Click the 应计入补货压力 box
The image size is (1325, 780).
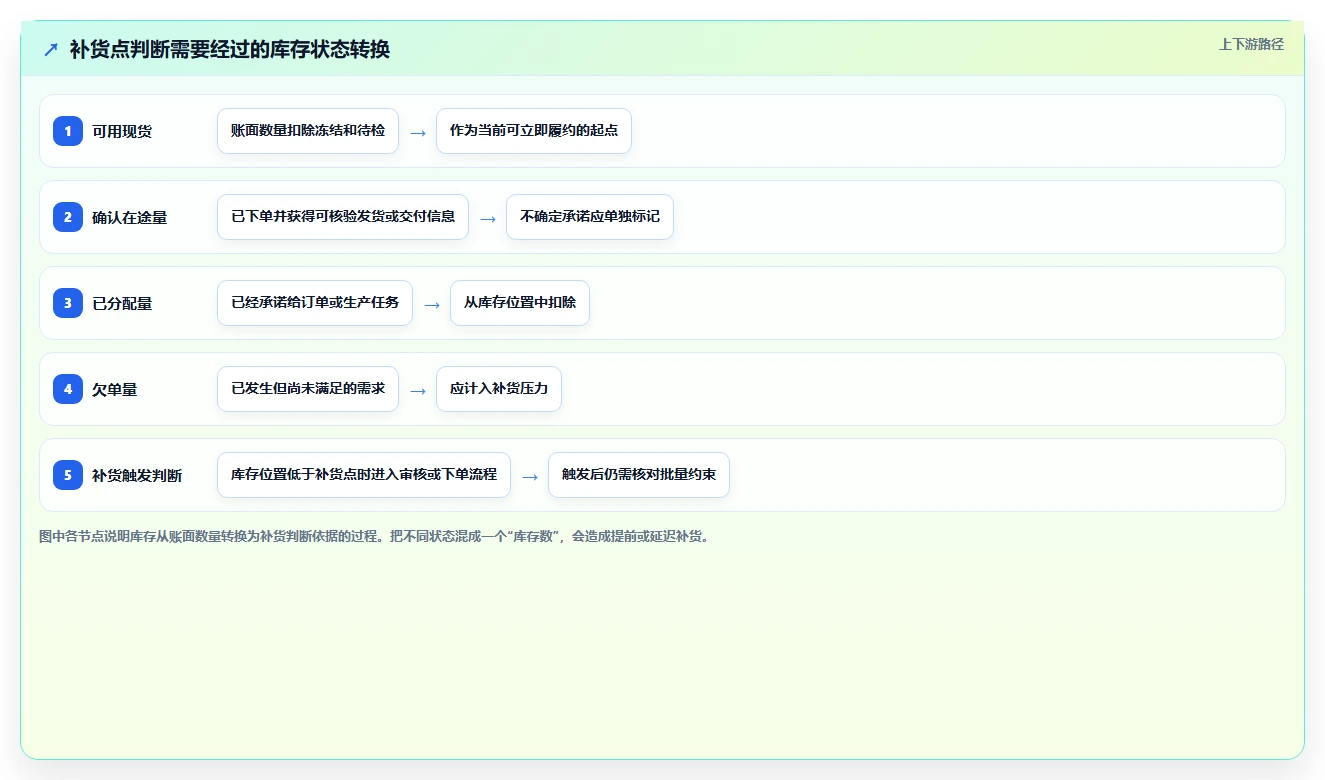499,389
